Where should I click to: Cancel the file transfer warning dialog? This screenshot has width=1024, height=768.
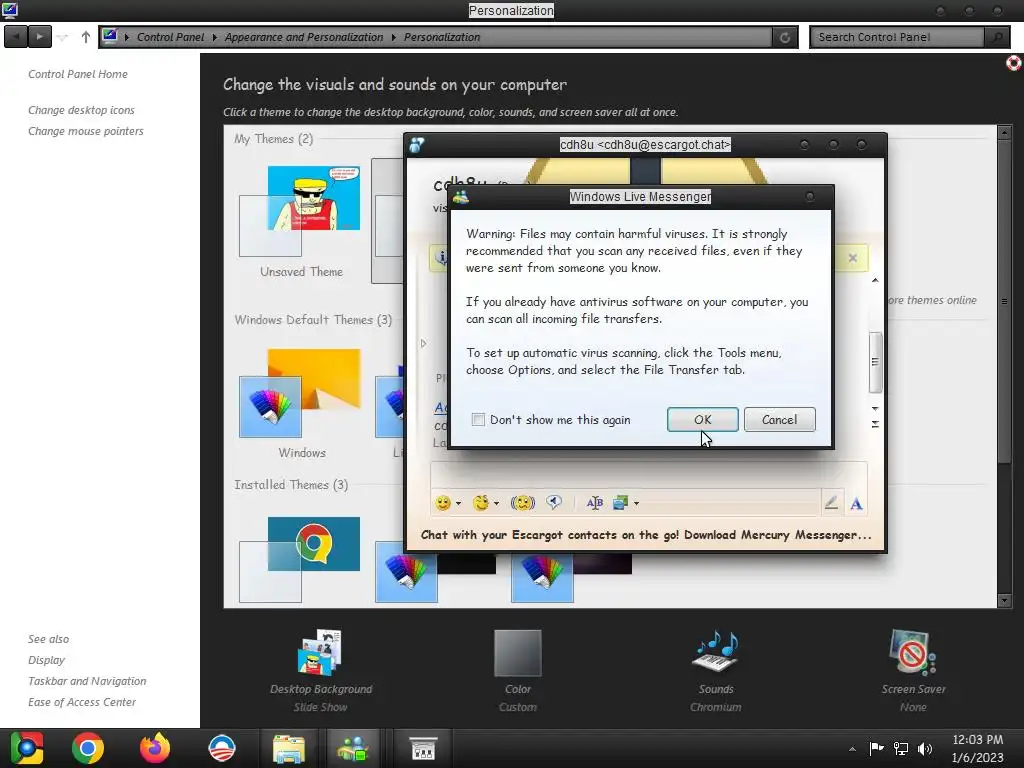[779, 419]
